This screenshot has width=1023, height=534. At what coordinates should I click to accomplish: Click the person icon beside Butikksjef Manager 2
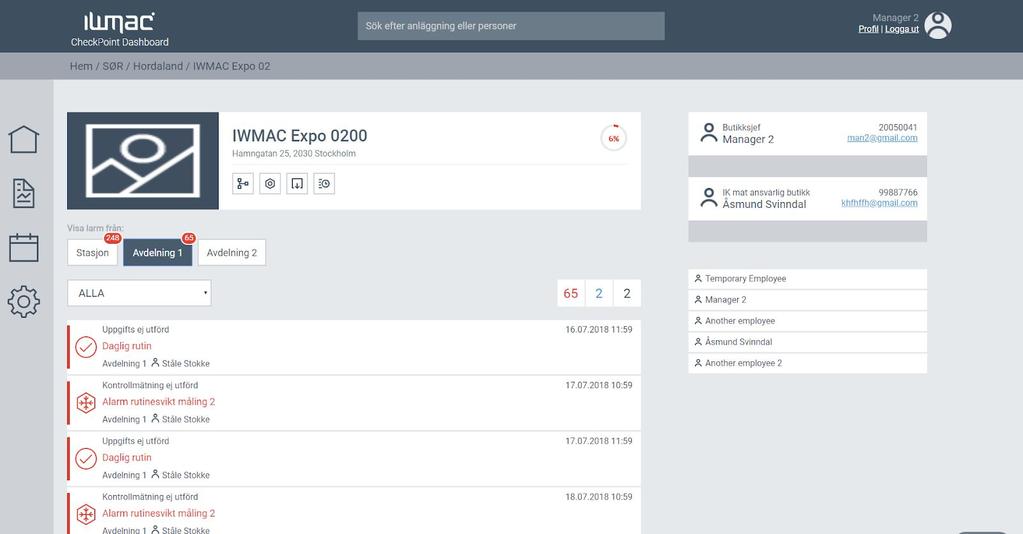tap(709, 133)
